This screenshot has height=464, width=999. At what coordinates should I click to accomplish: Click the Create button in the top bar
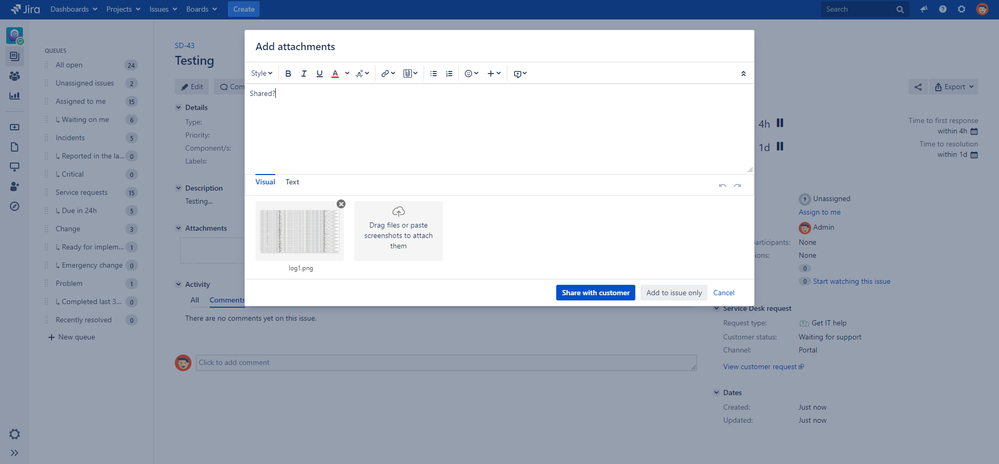[243, 10]
